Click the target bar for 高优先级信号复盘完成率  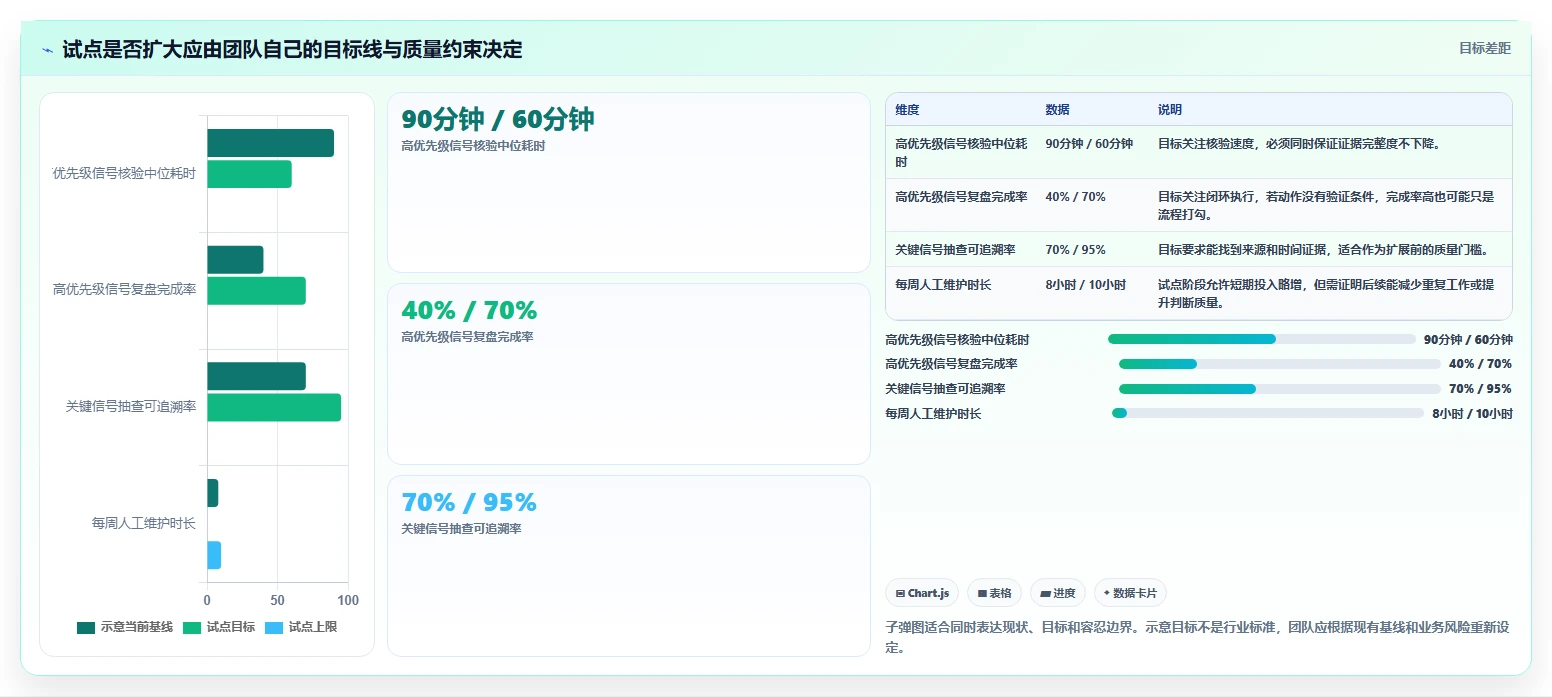[256, 291]
